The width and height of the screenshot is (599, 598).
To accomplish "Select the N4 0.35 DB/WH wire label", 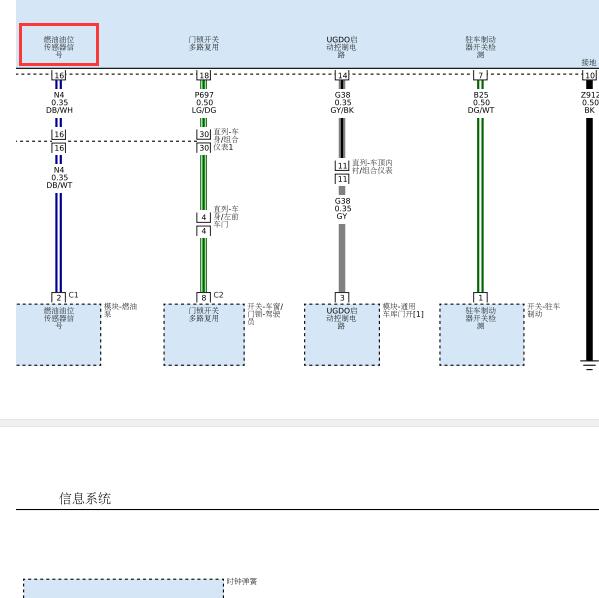I will click(x=59, y=102).
